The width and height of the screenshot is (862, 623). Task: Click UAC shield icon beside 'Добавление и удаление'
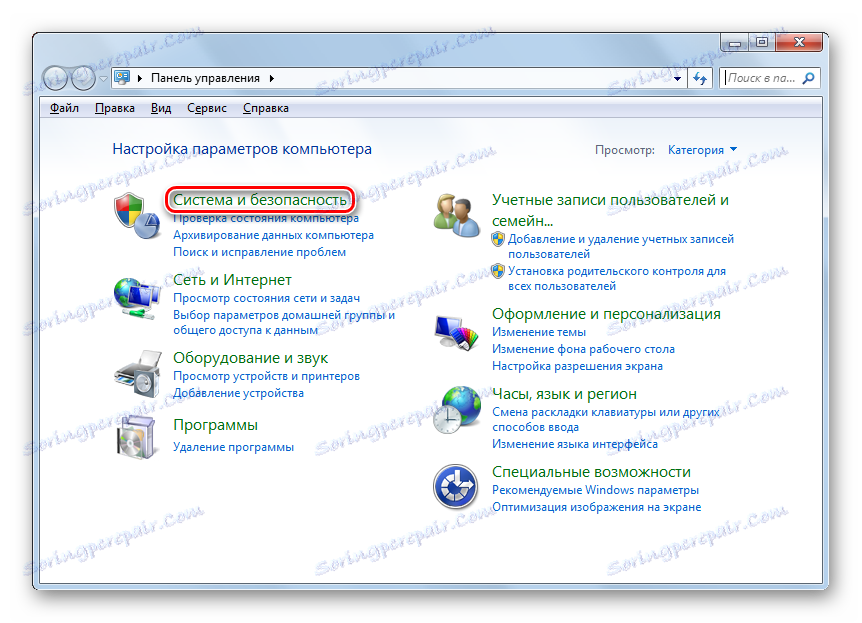(498, 239)
